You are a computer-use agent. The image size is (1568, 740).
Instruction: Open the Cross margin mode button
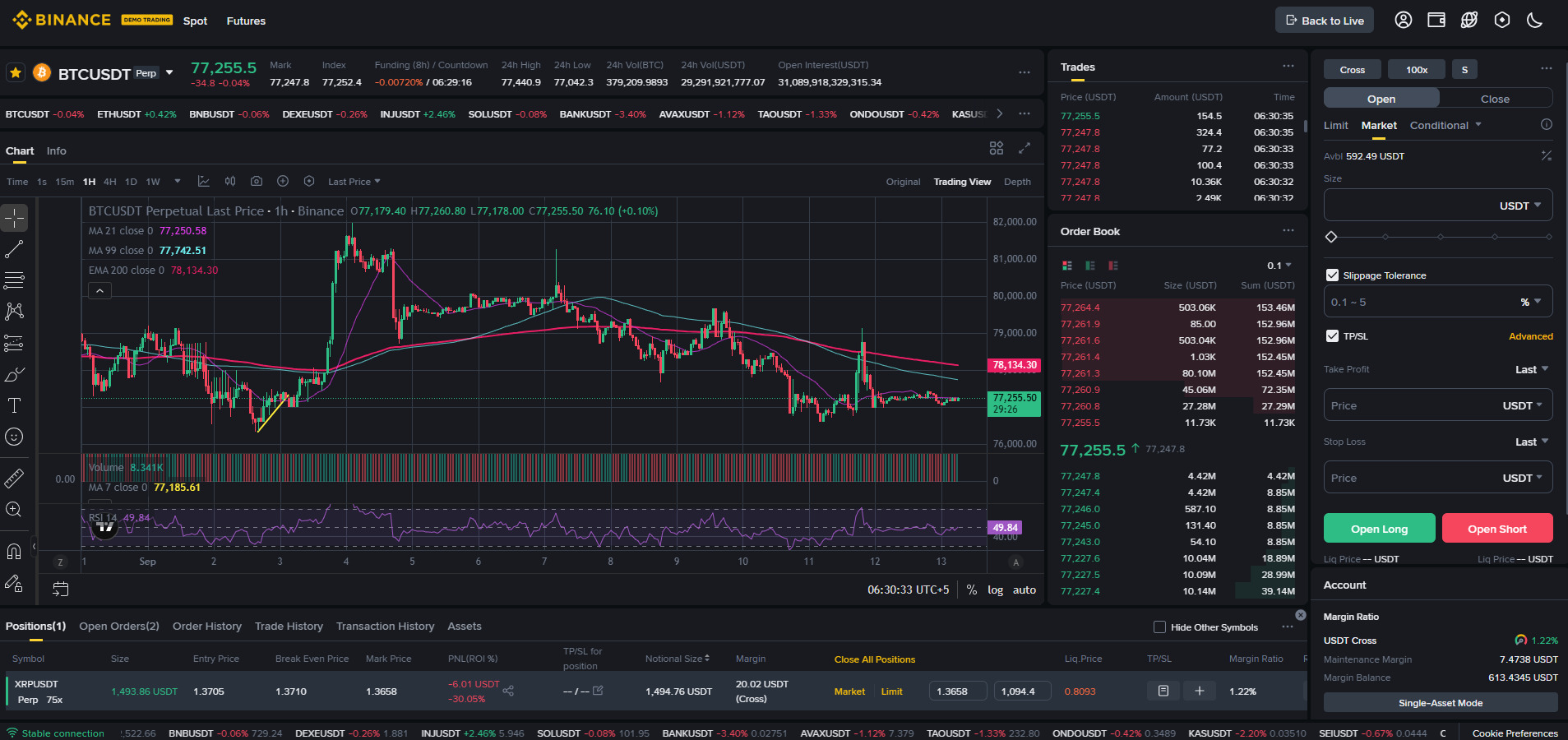tap(1352, 69)
